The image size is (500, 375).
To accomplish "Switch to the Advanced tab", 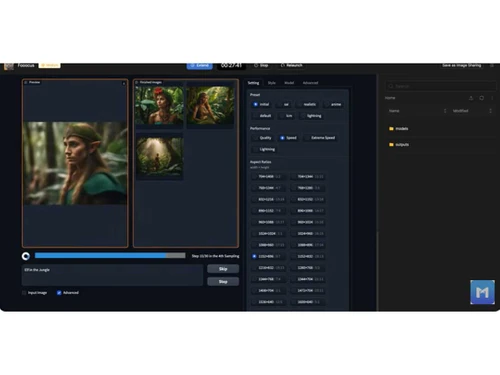I will click(310, 83).
